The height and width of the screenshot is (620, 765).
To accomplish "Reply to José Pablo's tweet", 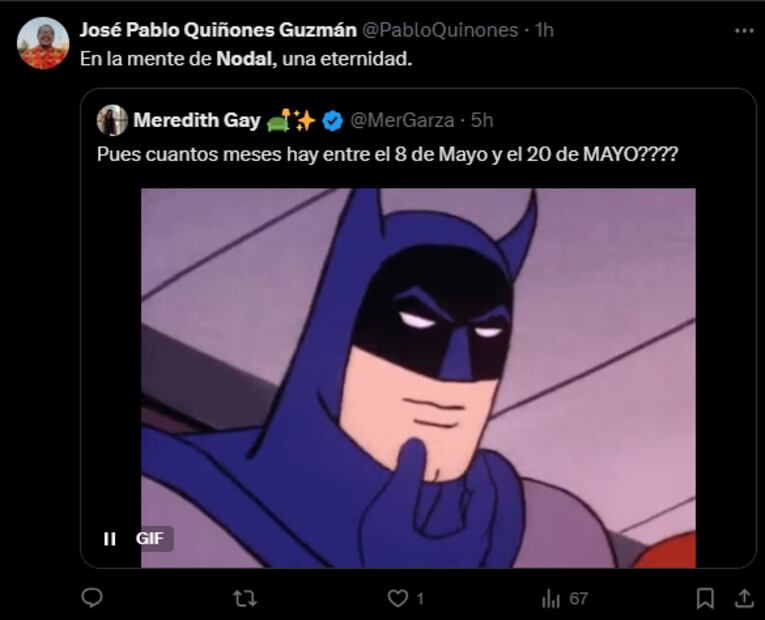I will coord(92,598).
